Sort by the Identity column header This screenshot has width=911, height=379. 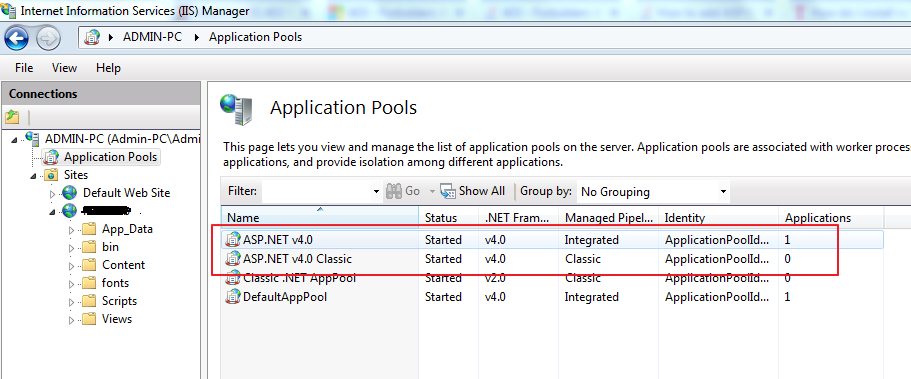(719, 218)
